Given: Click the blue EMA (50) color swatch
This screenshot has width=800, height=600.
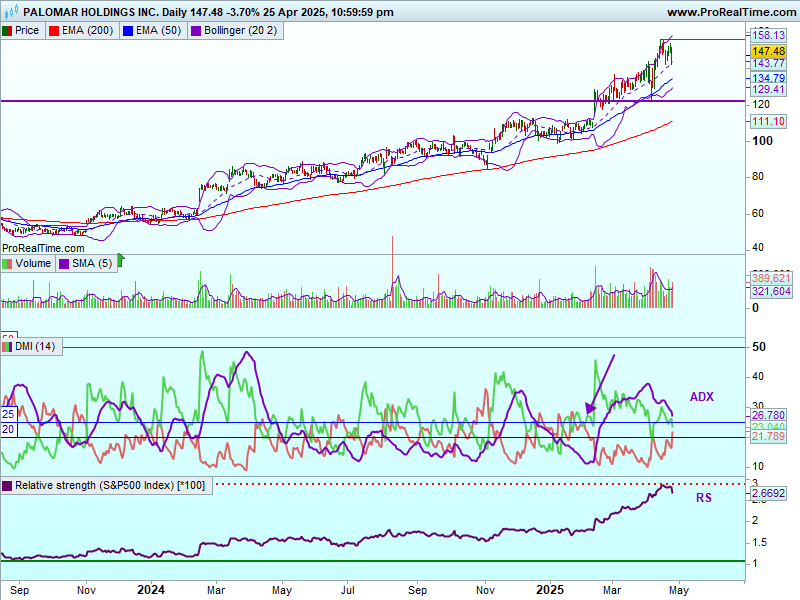Looking at the screenshot, I should tap(126, 31).
